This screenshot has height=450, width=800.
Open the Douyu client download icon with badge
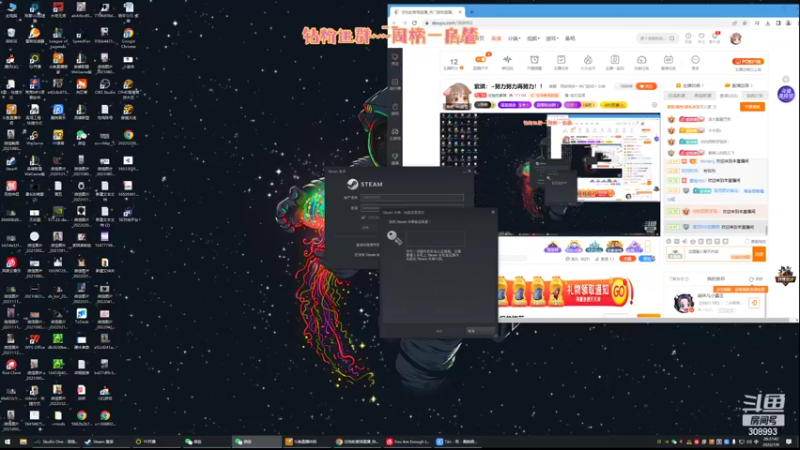(715, 37)
